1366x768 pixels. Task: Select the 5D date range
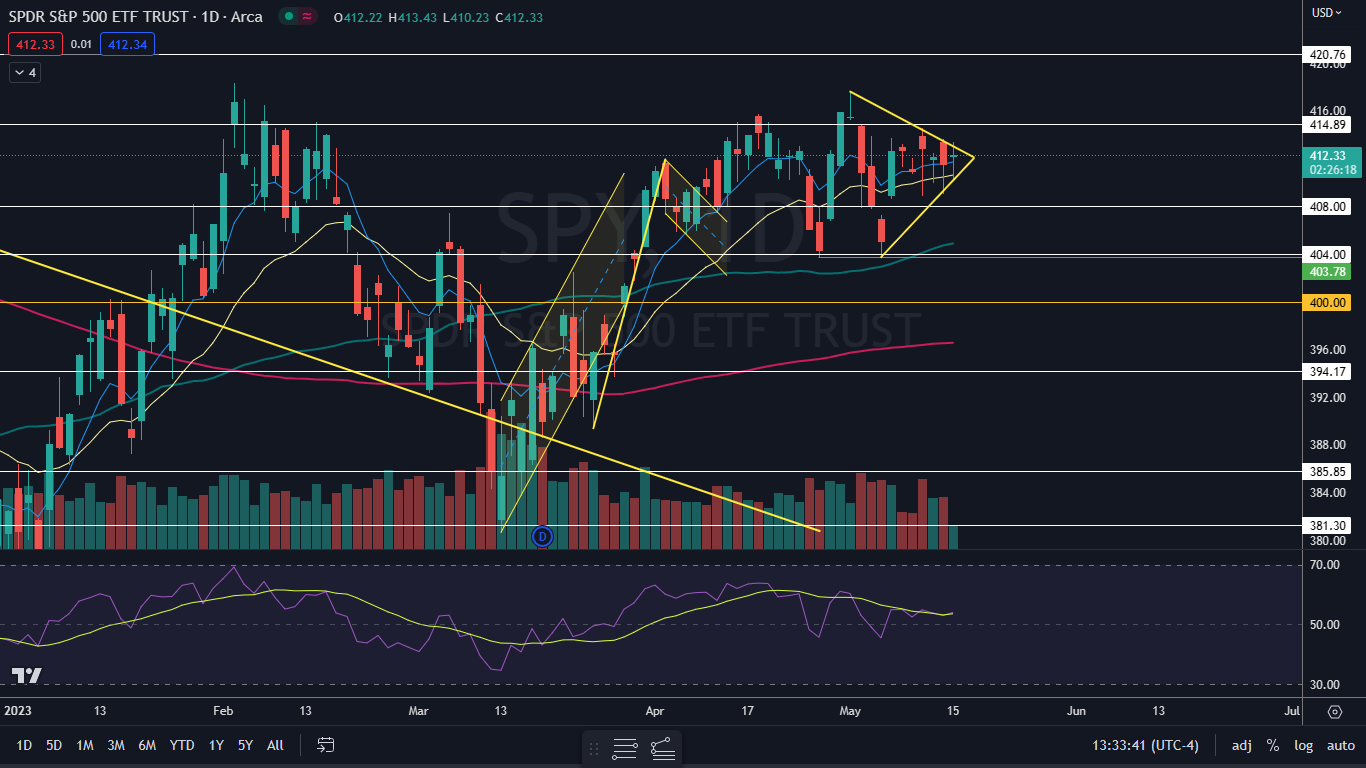point(54,745)
